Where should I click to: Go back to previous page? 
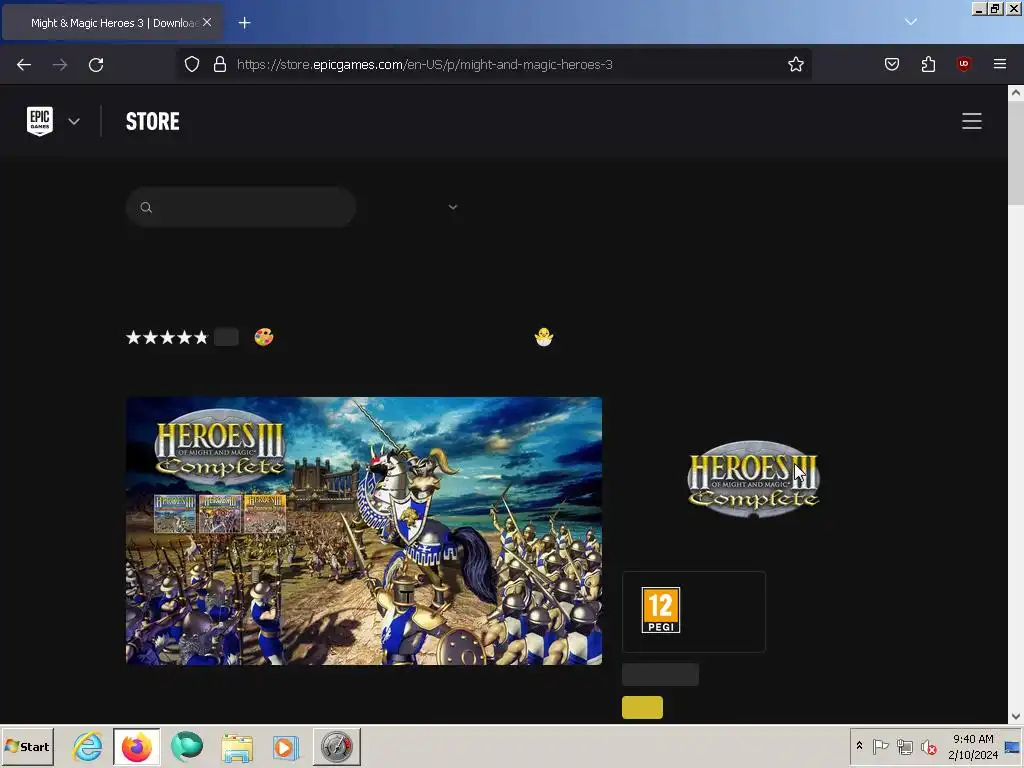click(24, 65)
